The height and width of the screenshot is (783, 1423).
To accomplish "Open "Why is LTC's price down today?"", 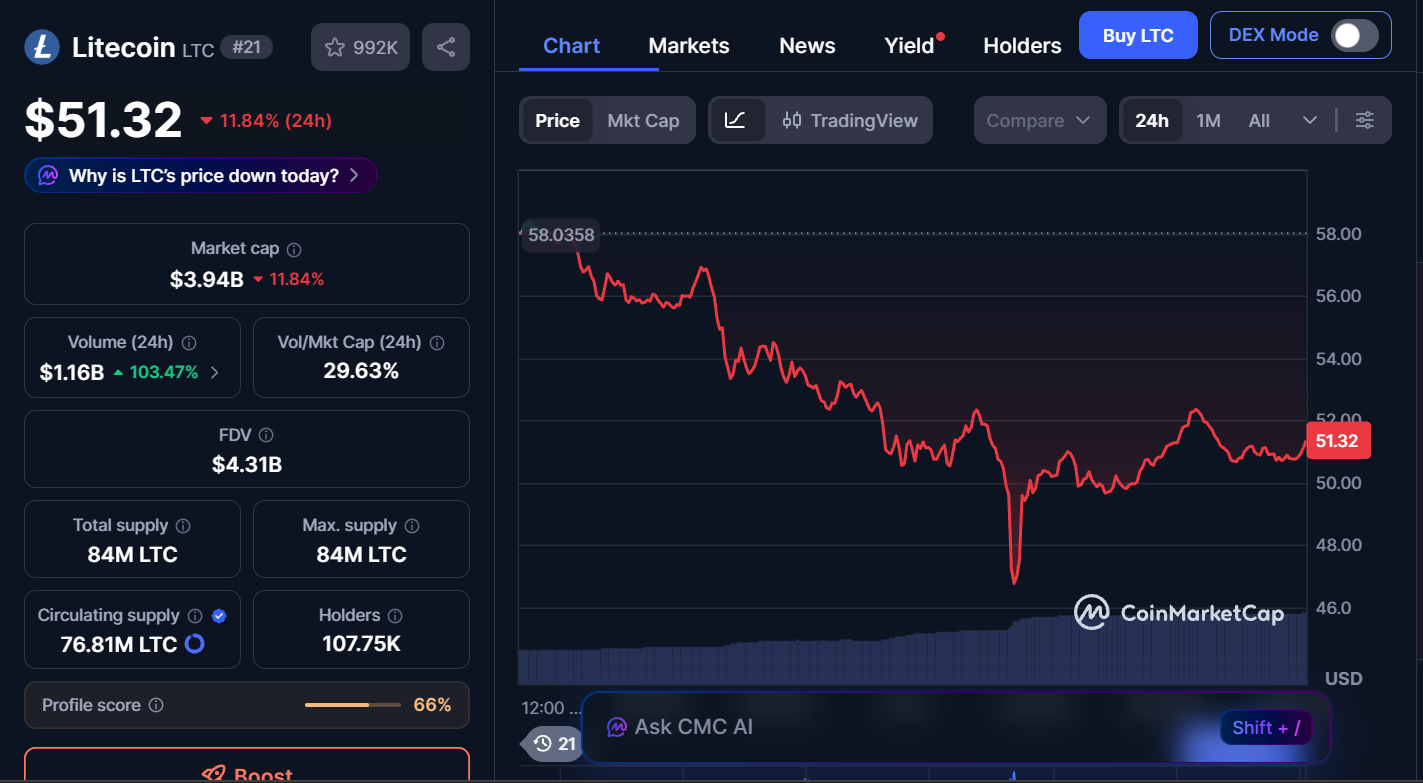I will tap(202, 176).
